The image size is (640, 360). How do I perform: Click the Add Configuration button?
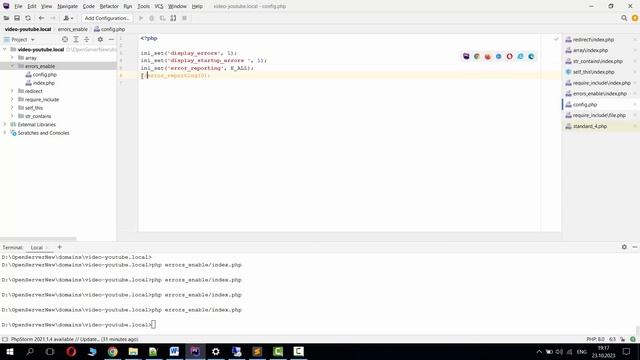tap(107, 18)
